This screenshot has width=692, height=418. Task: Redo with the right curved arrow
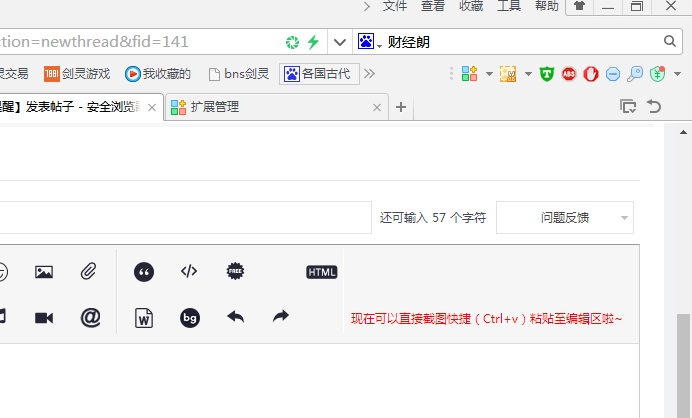click(x=281, y=316)
